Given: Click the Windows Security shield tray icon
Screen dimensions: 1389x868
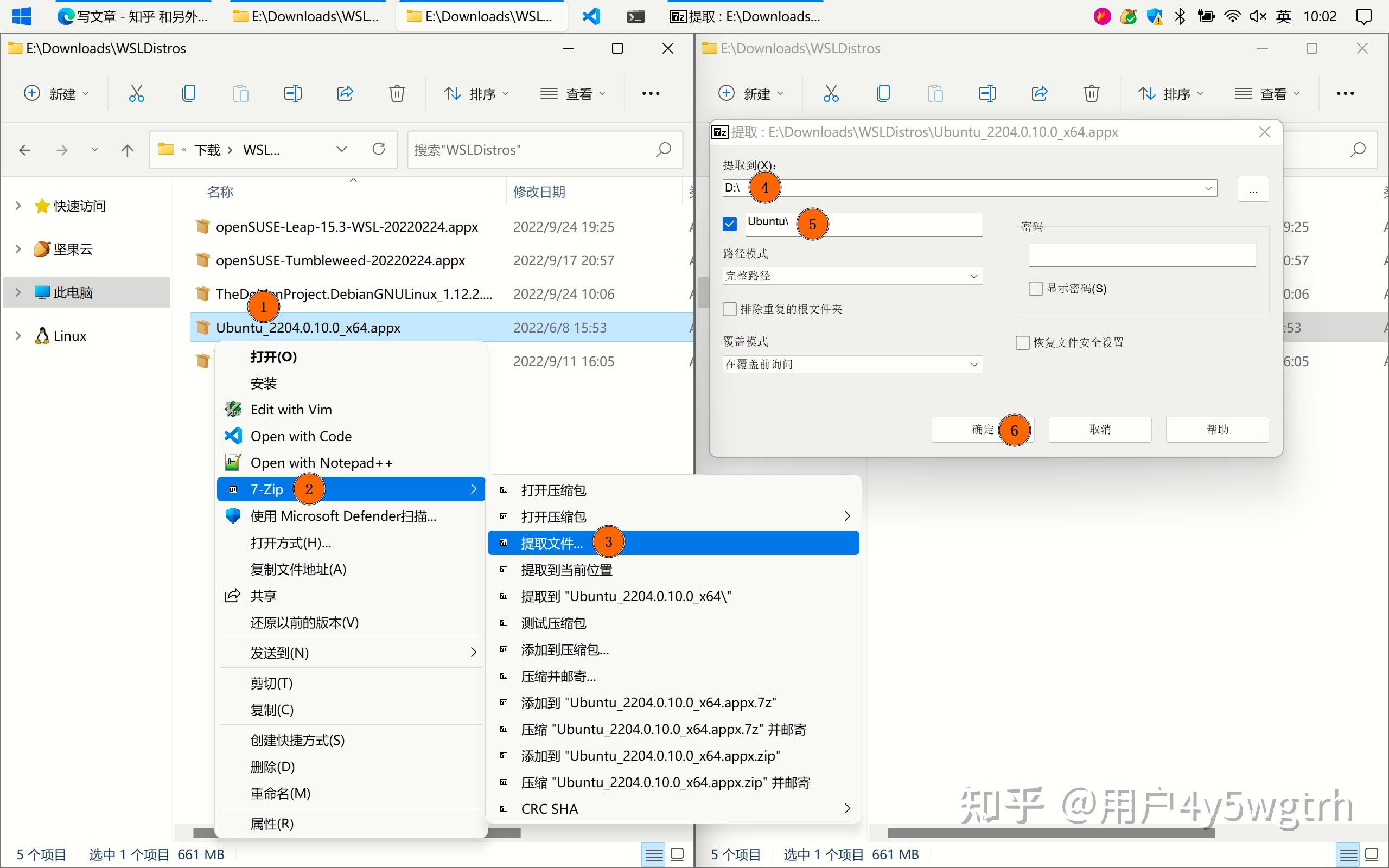Looking at the screenshot, I should (x=1154, y=17).
